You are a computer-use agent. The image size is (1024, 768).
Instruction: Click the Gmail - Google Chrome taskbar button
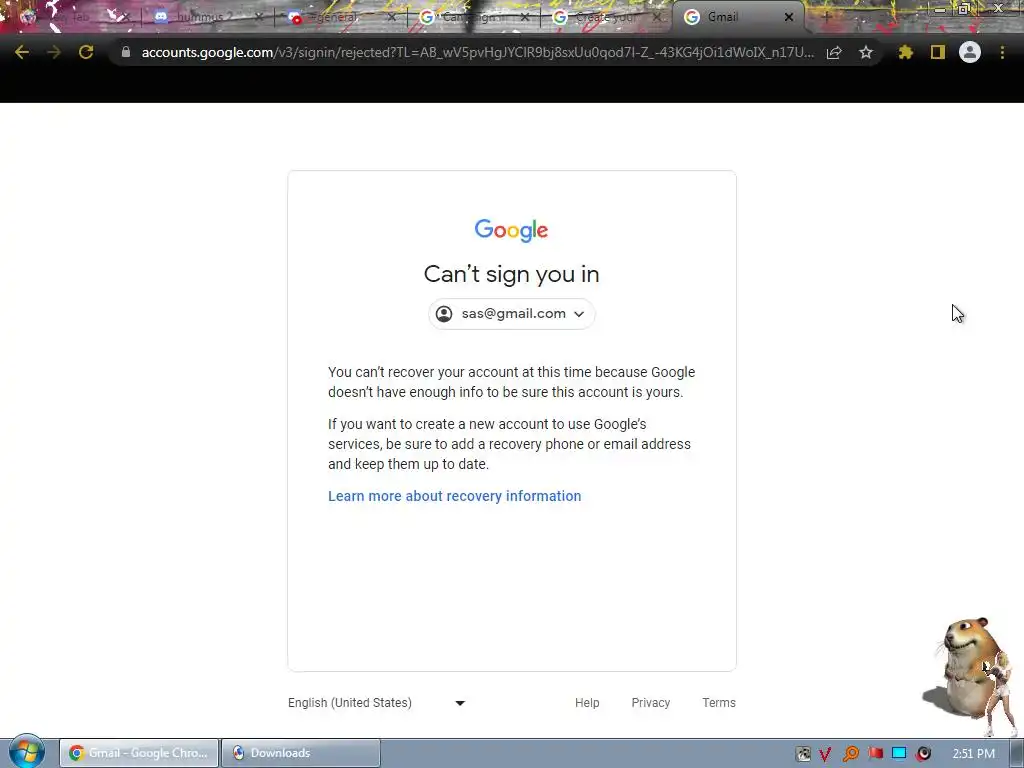138,753
